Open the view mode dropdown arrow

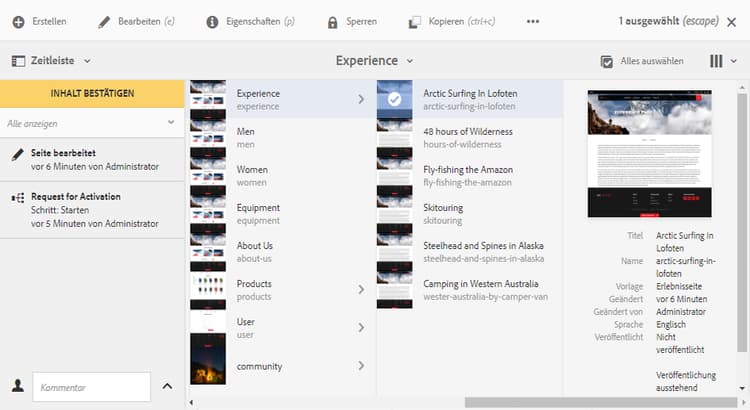coord(734,61)
